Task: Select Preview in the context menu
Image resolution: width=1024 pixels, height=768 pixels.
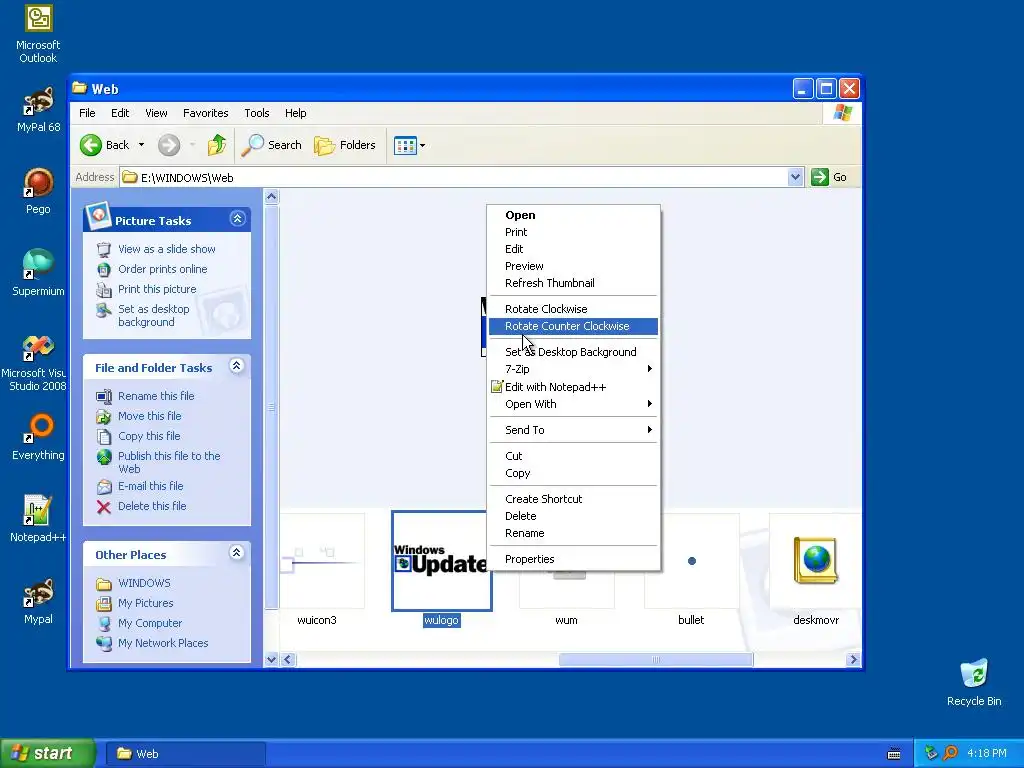Action: click(573, 266)
